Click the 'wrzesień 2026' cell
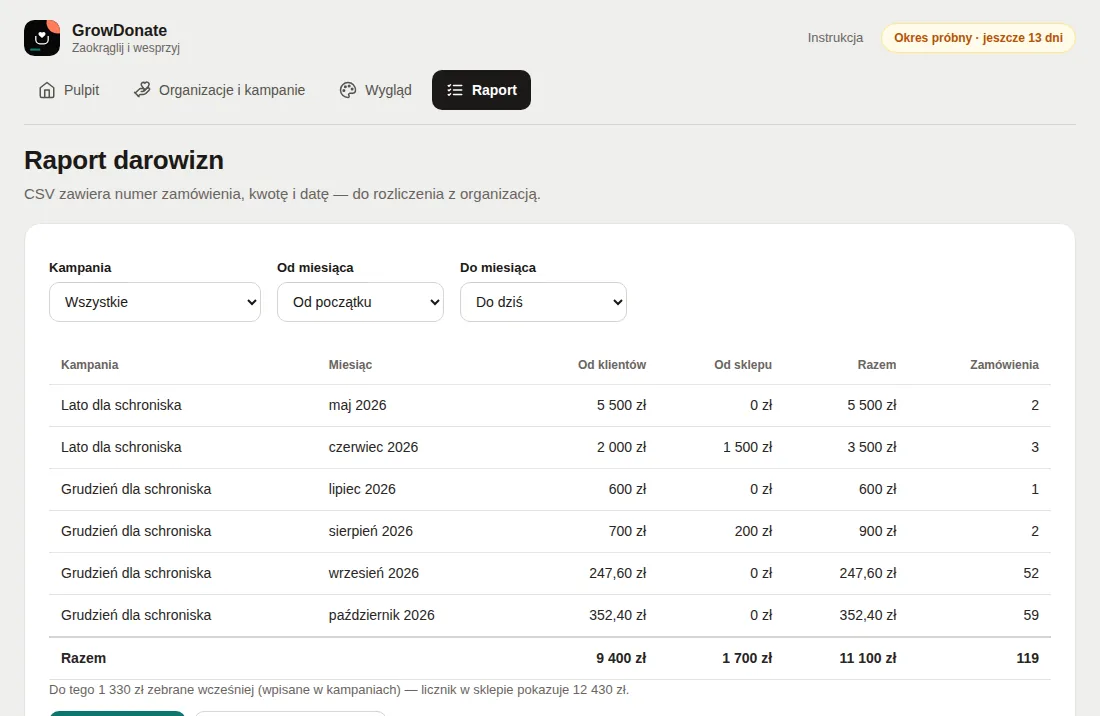 (x=373, y=574)
